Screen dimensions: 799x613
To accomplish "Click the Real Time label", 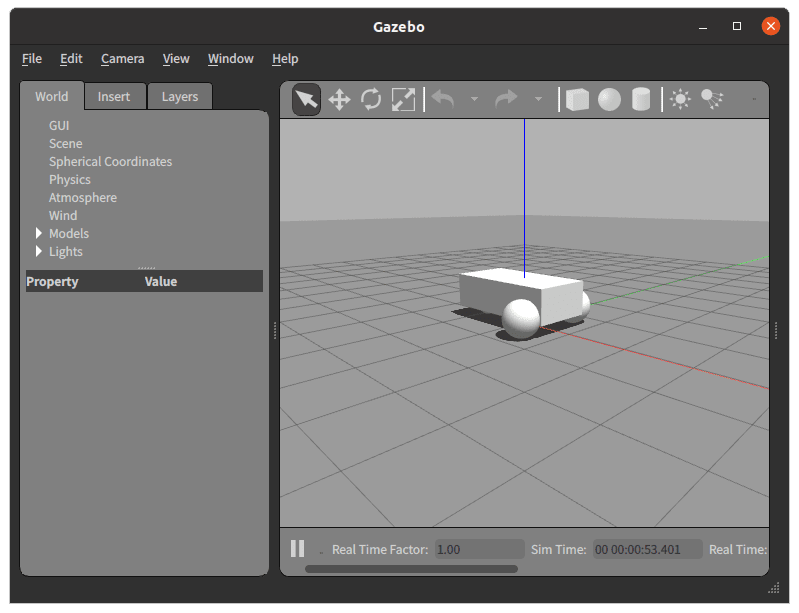I will (x=738, y=549).
